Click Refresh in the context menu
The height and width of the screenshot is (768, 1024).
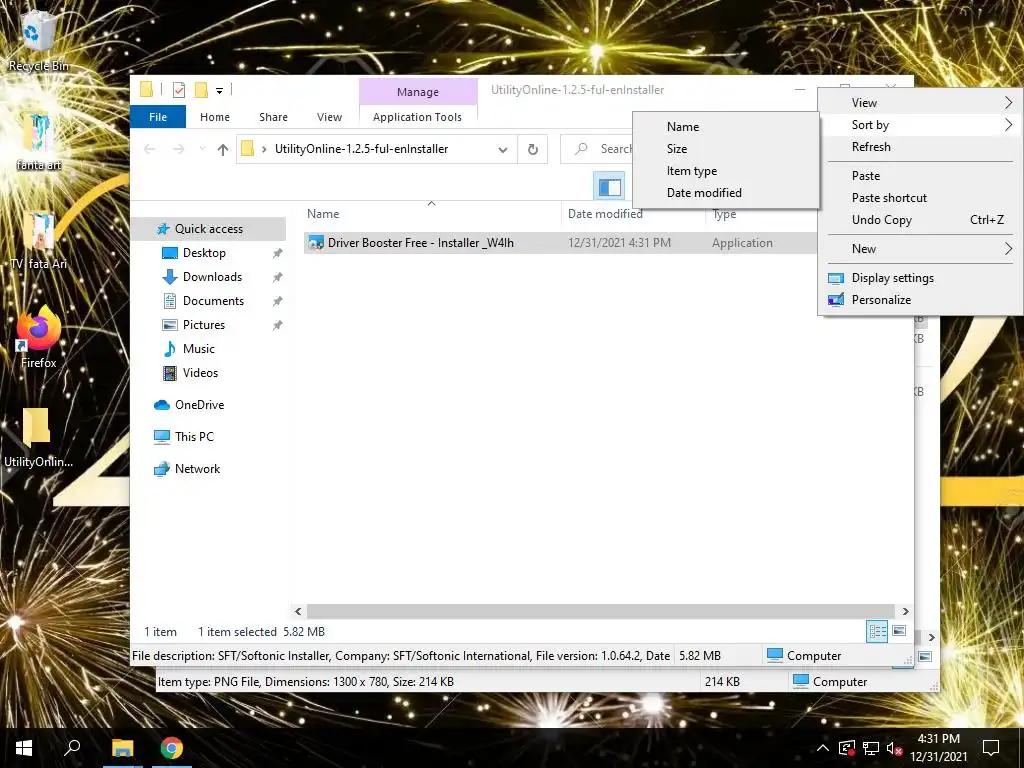point(920,147)
